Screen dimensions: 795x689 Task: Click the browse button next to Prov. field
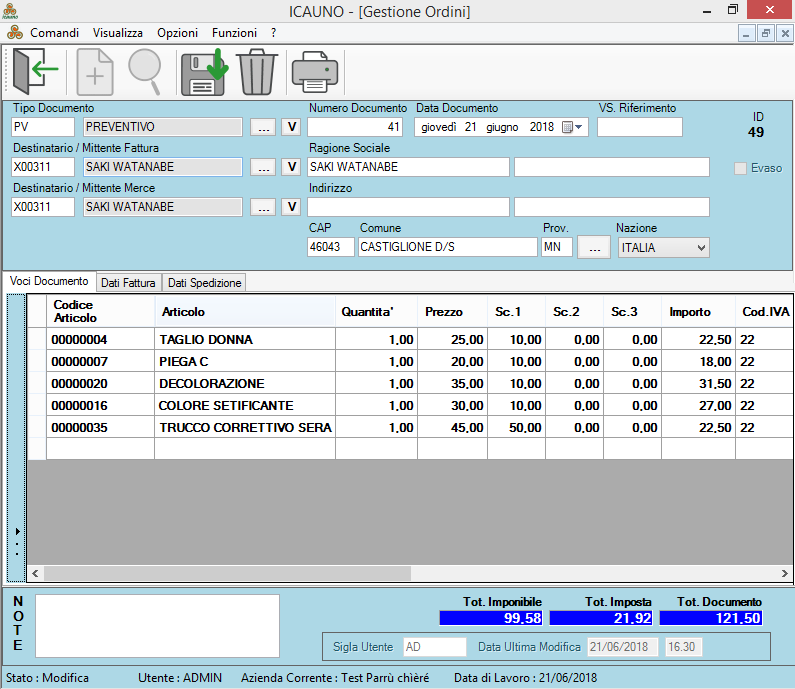(594, 247)
